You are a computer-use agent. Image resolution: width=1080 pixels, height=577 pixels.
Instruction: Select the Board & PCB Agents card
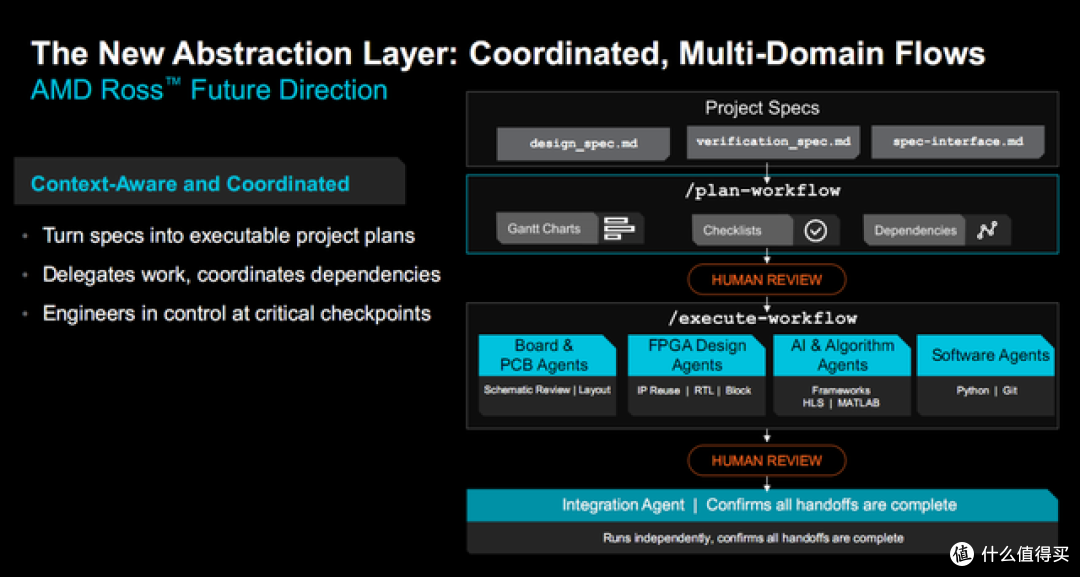coord(548,375)
